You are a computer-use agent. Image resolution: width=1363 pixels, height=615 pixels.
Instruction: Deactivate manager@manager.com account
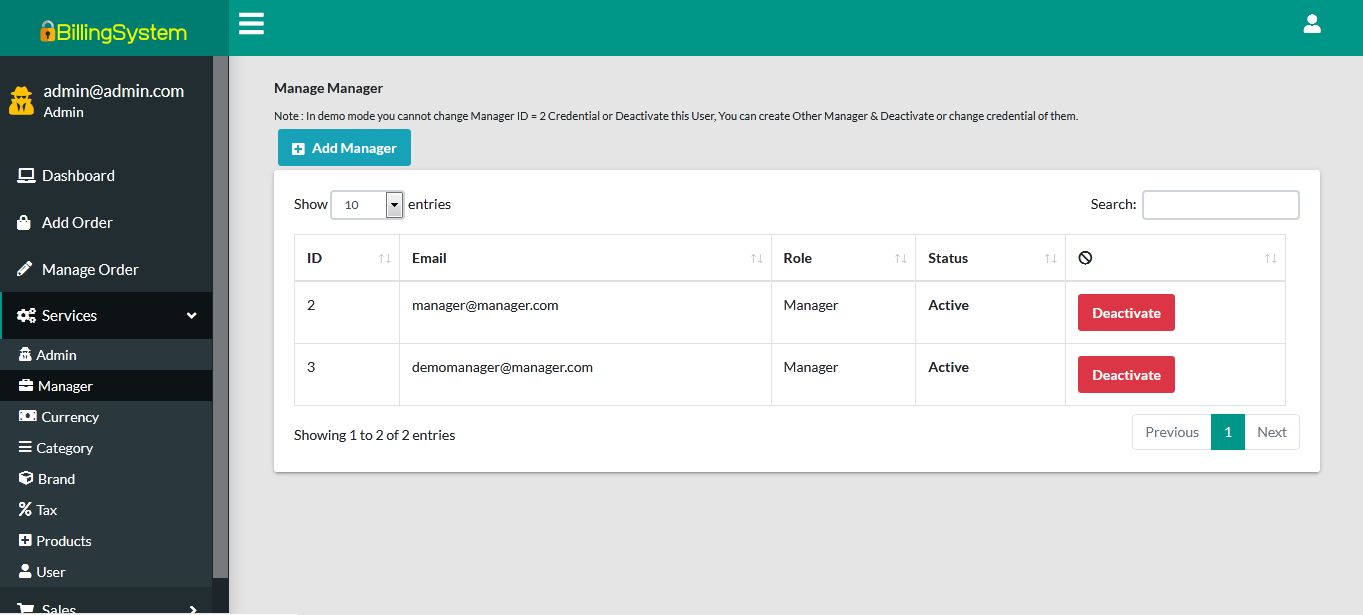point(1125,313)
